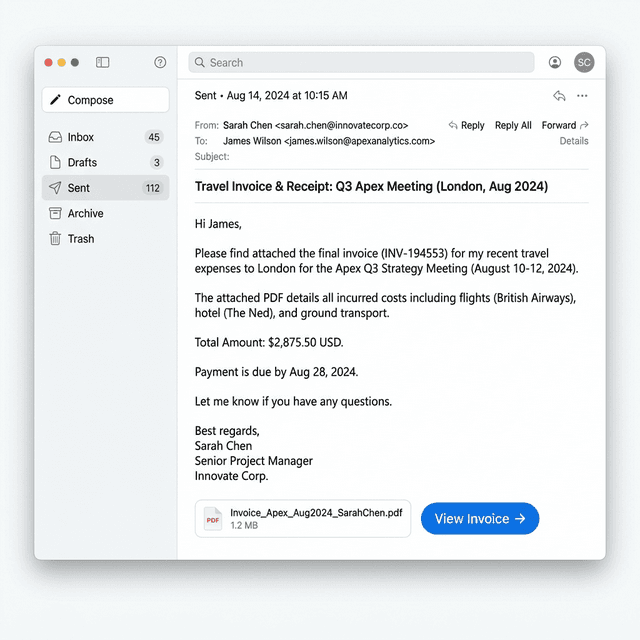Click the account profile icon

(x=555, y=62)
